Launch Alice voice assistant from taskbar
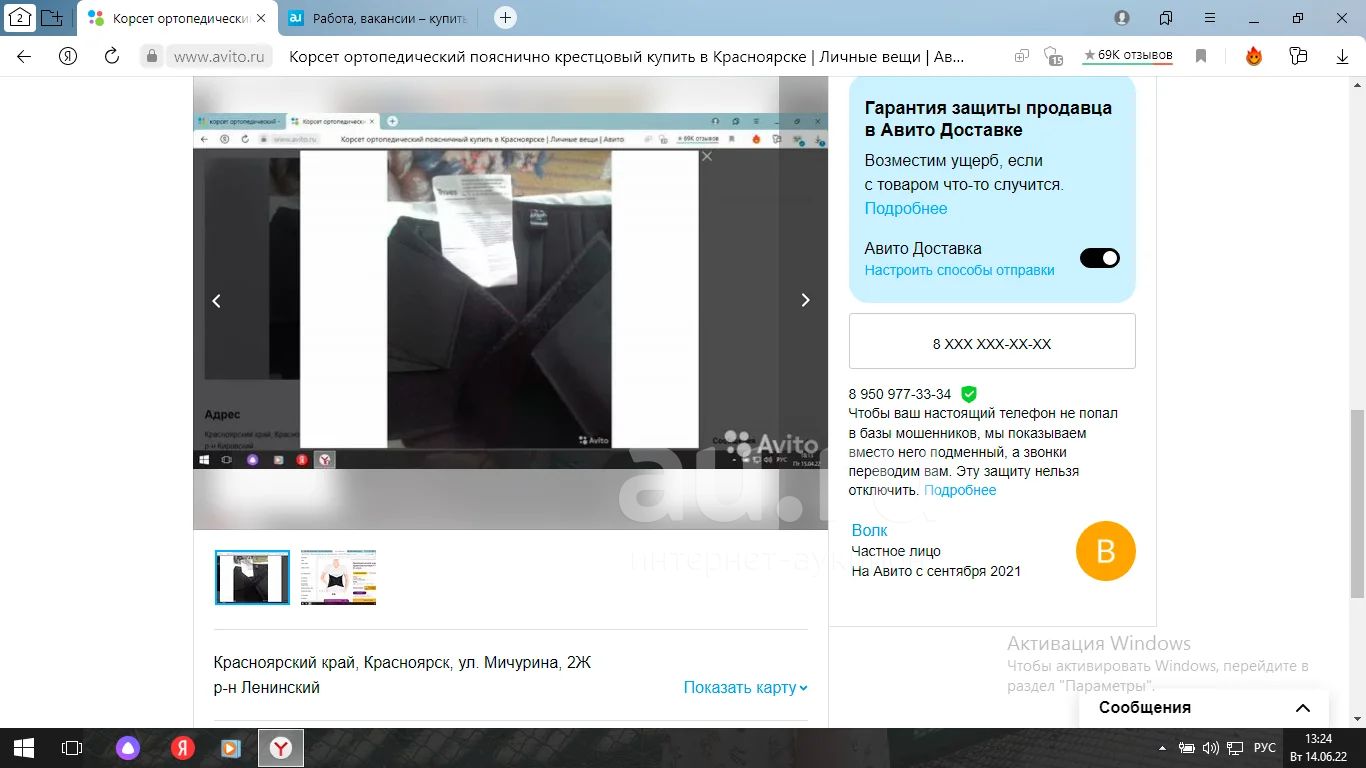 click(x=127, y=748)
